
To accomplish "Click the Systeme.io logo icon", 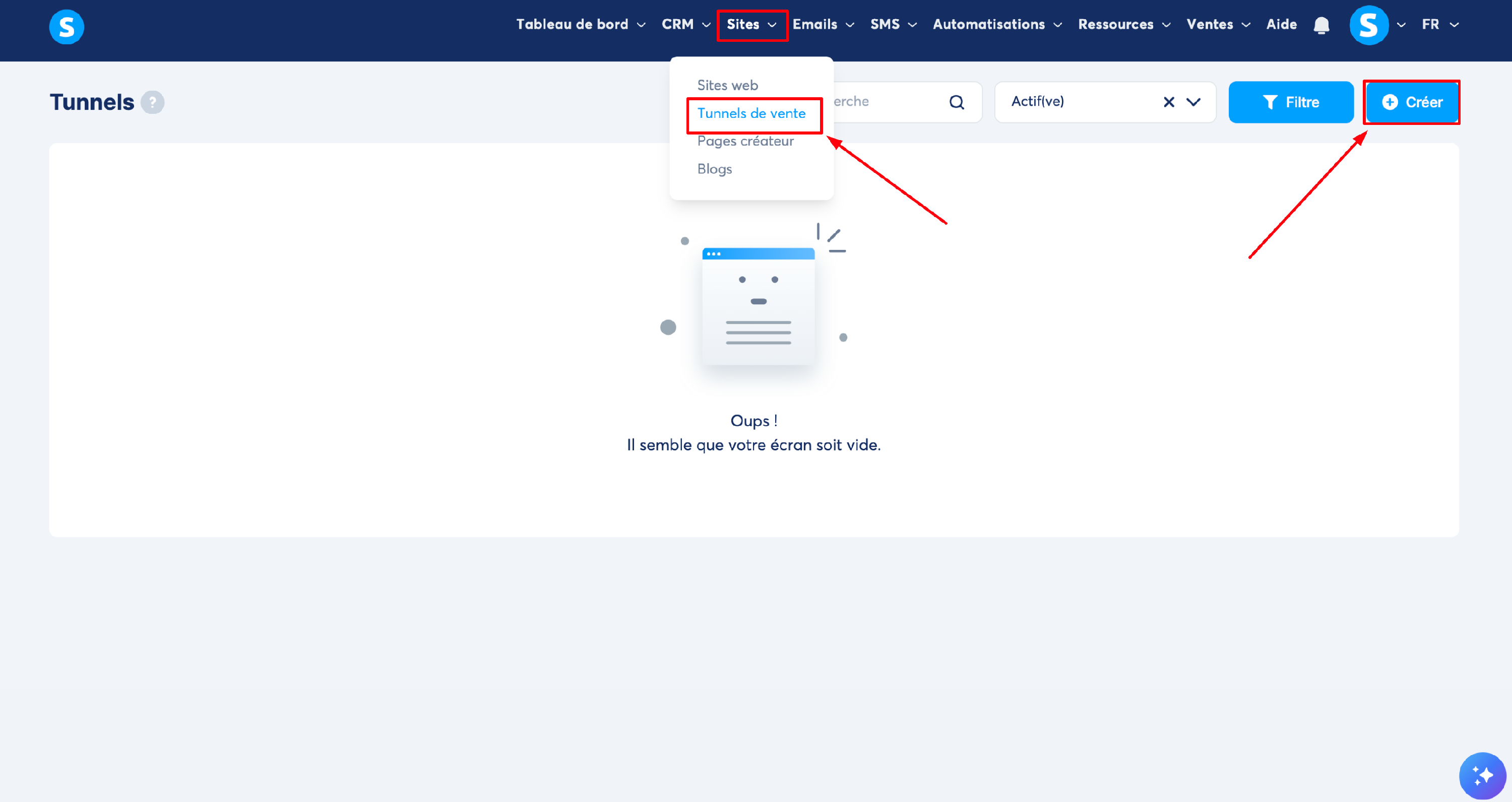I will (x=67, y=26).
